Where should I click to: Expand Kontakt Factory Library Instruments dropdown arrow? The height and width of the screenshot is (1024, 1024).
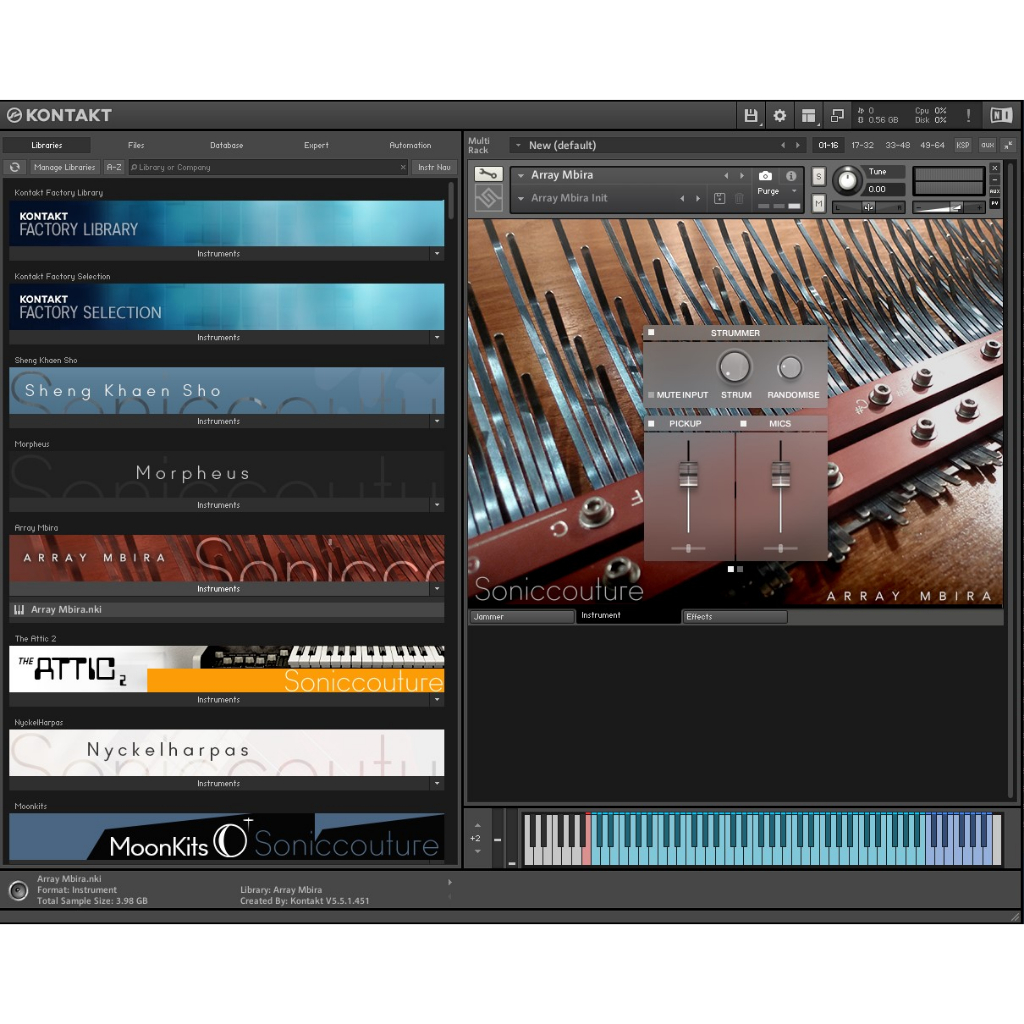(x=436, y=254)
